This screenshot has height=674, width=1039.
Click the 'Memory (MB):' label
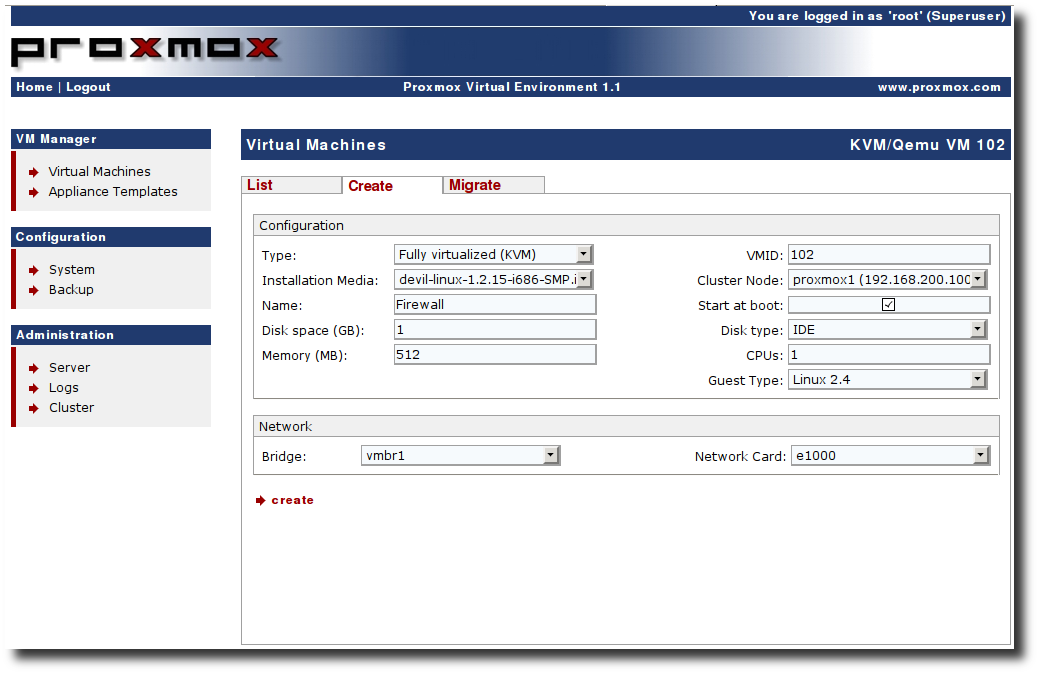pos(304,355)
